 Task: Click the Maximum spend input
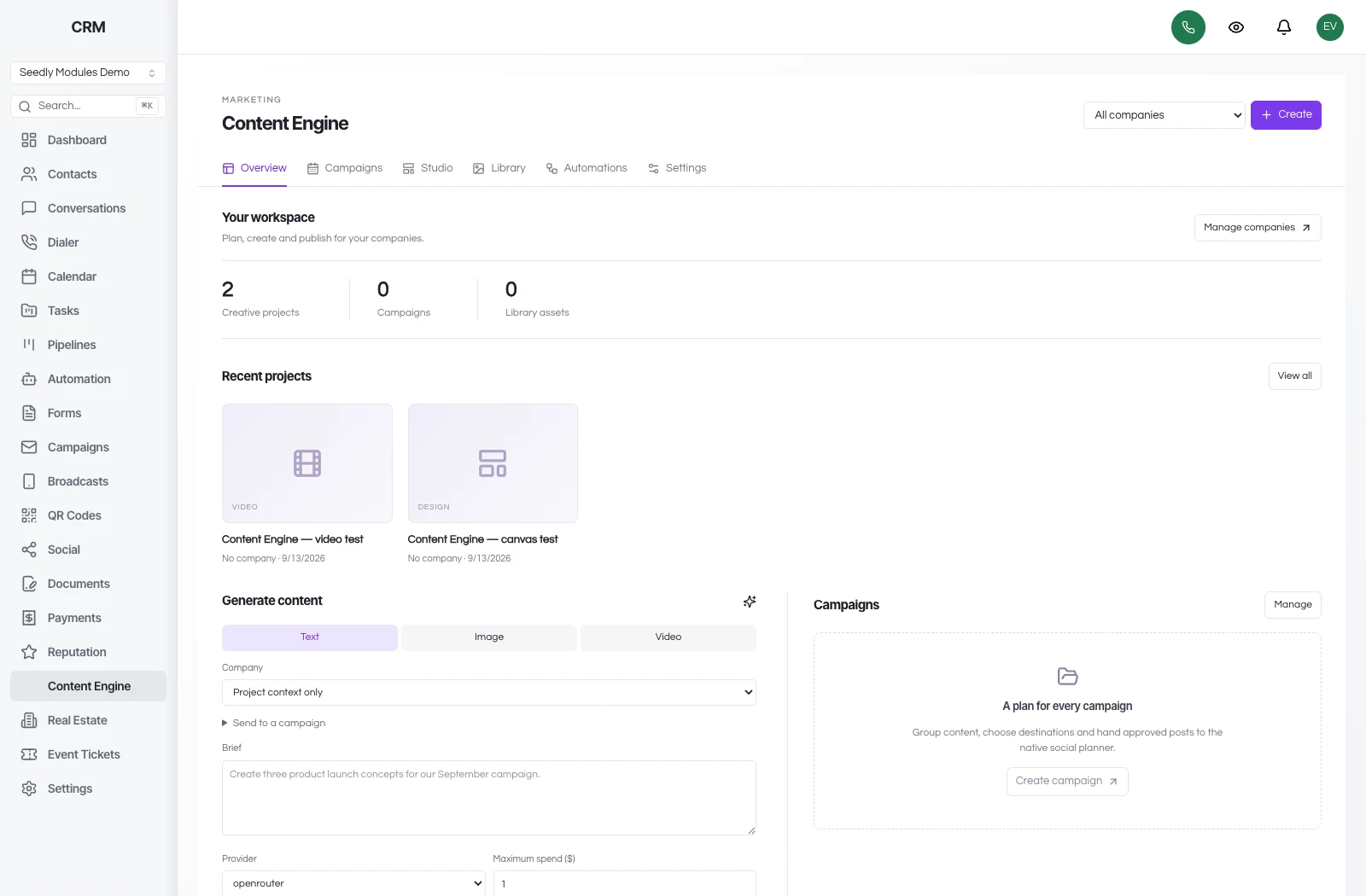coord(625,883)
